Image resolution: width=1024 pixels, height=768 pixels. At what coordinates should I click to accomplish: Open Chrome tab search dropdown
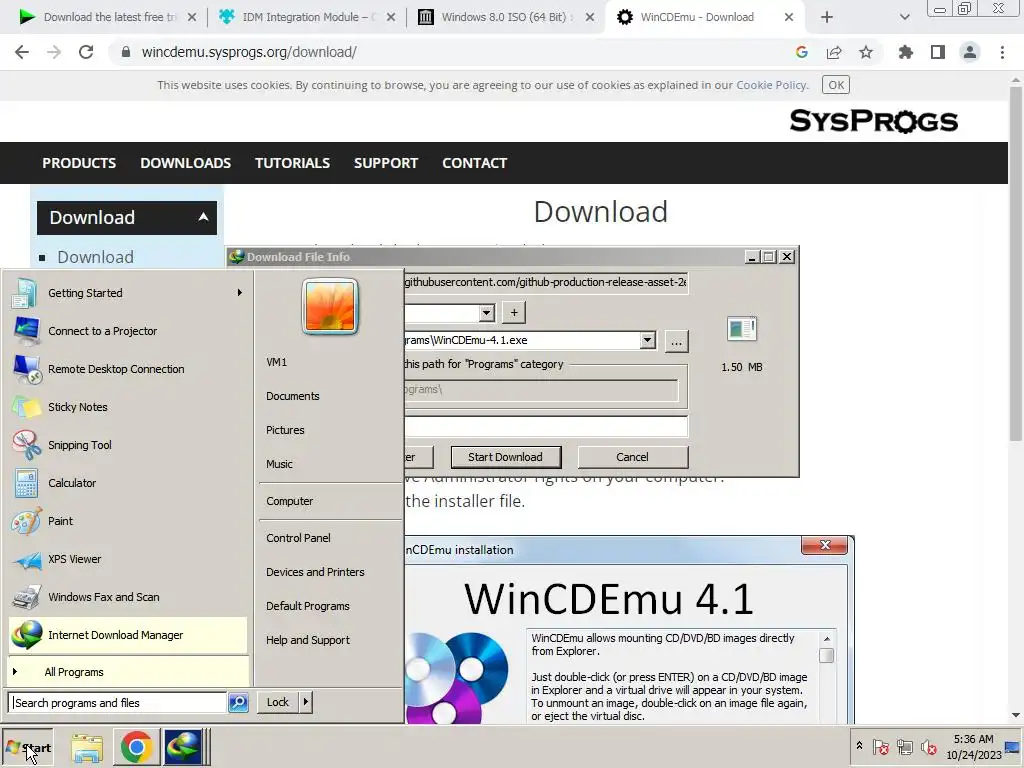(x=904, y=18)
